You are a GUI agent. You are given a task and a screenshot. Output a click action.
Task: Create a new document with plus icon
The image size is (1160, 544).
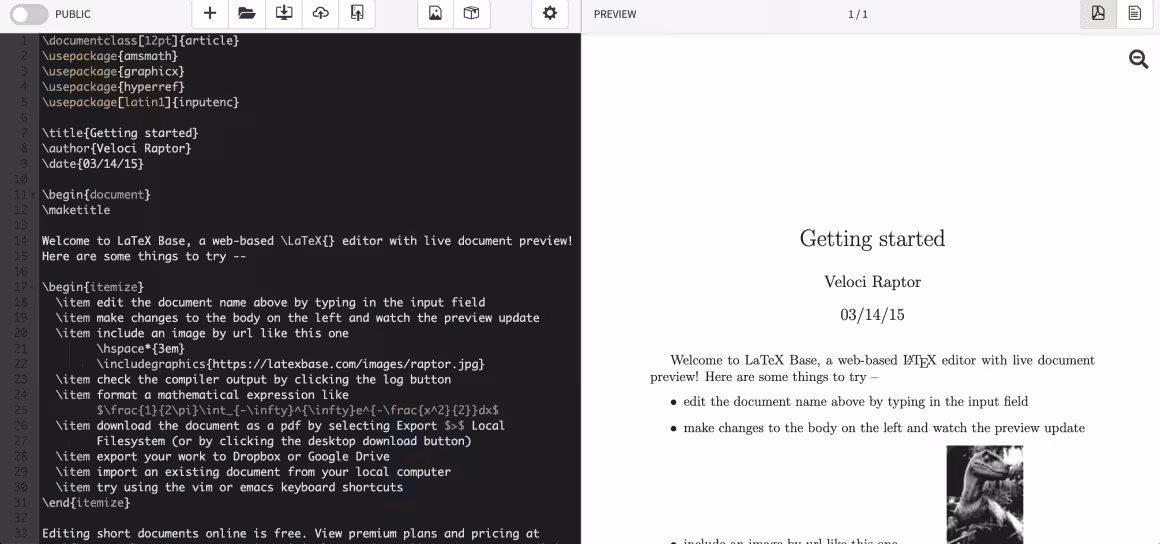coord(209,14)
